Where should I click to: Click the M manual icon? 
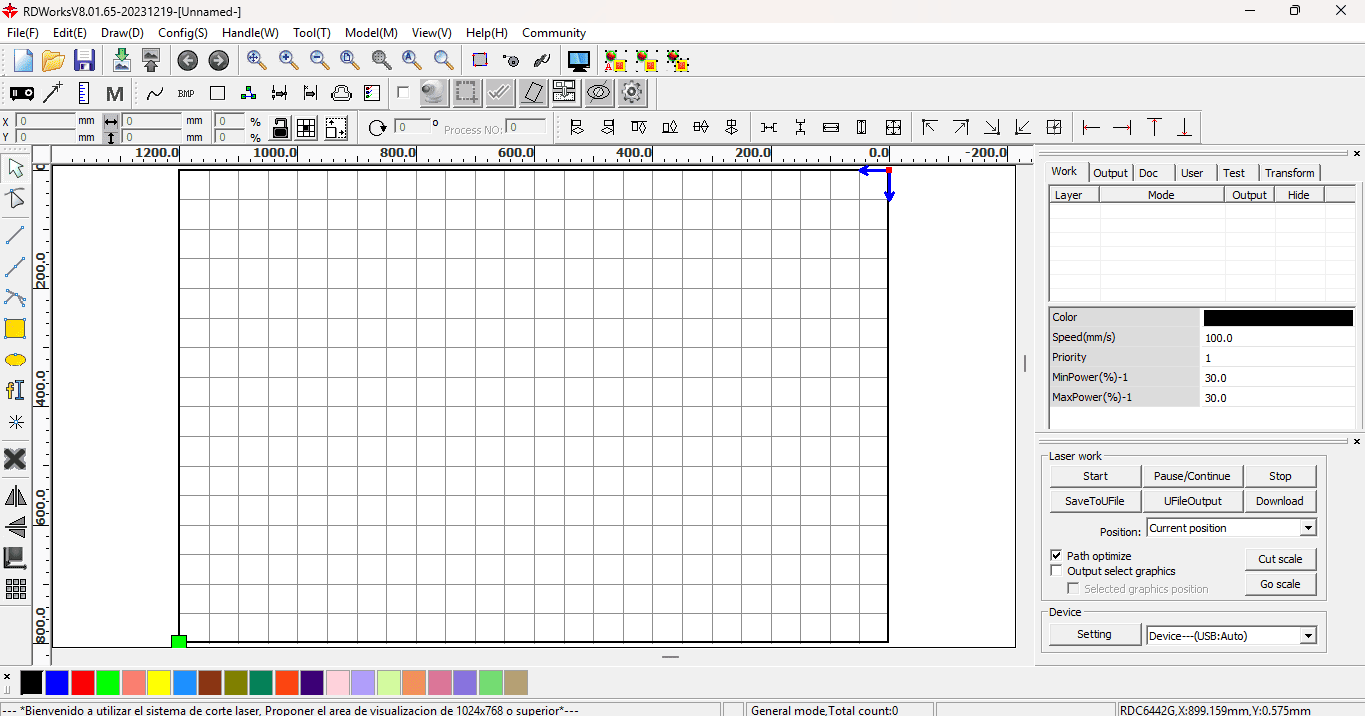(x=115, y=93)
